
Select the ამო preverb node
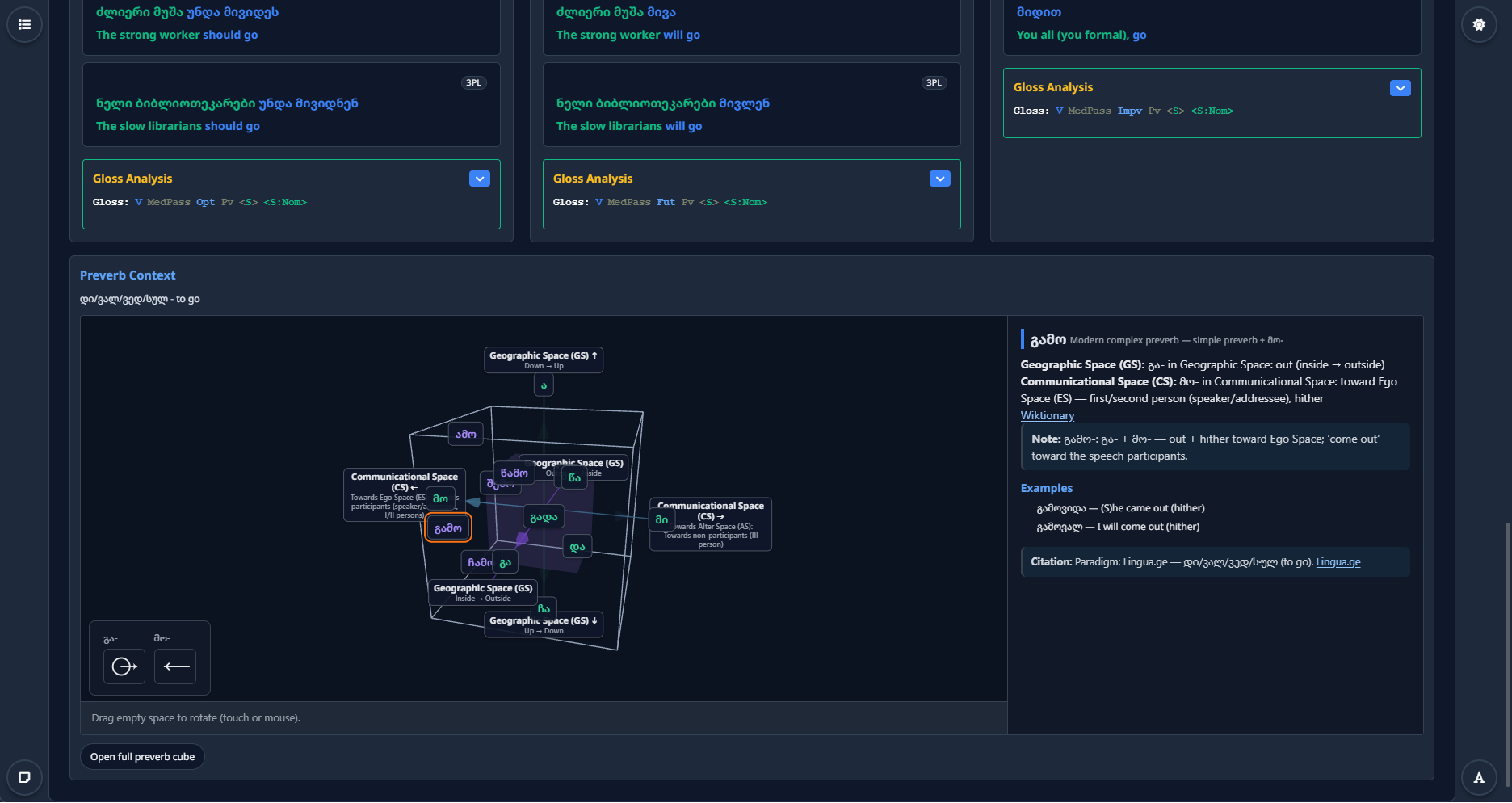coord(466,434)
